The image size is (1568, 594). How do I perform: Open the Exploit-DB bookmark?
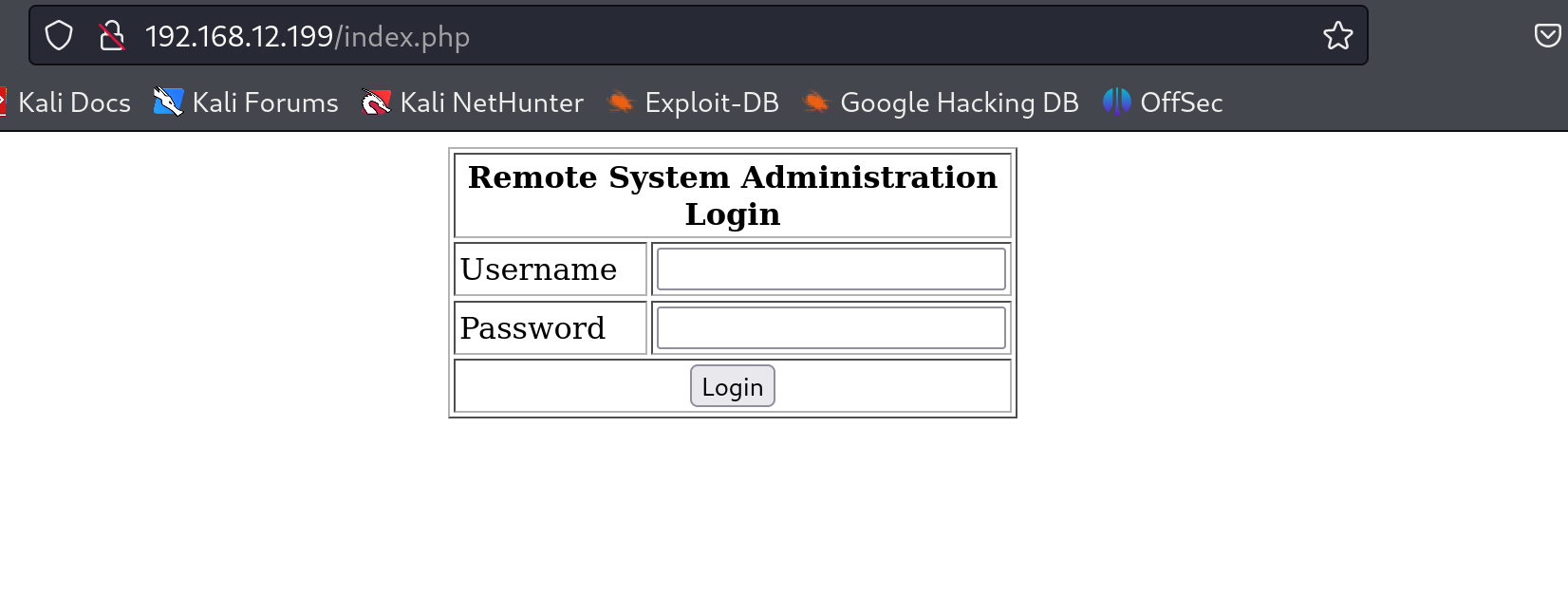pos(693,102)
